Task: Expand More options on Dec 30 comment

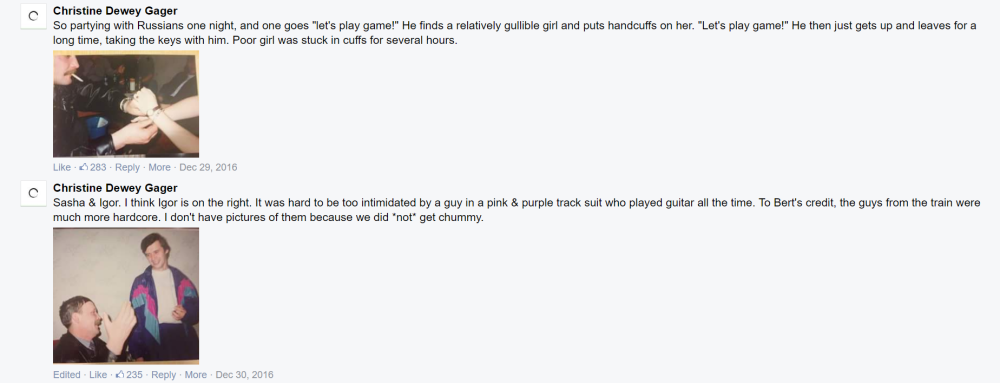Action: (196, 374)
